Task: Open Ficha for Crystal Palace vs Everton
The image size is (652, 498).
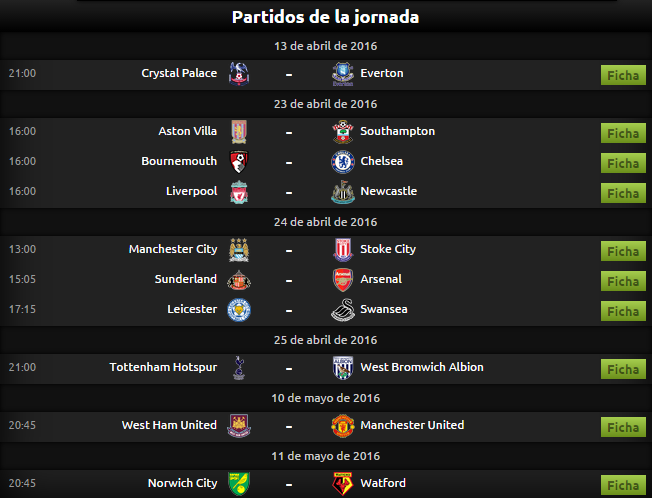Action: tap(623, 75)
